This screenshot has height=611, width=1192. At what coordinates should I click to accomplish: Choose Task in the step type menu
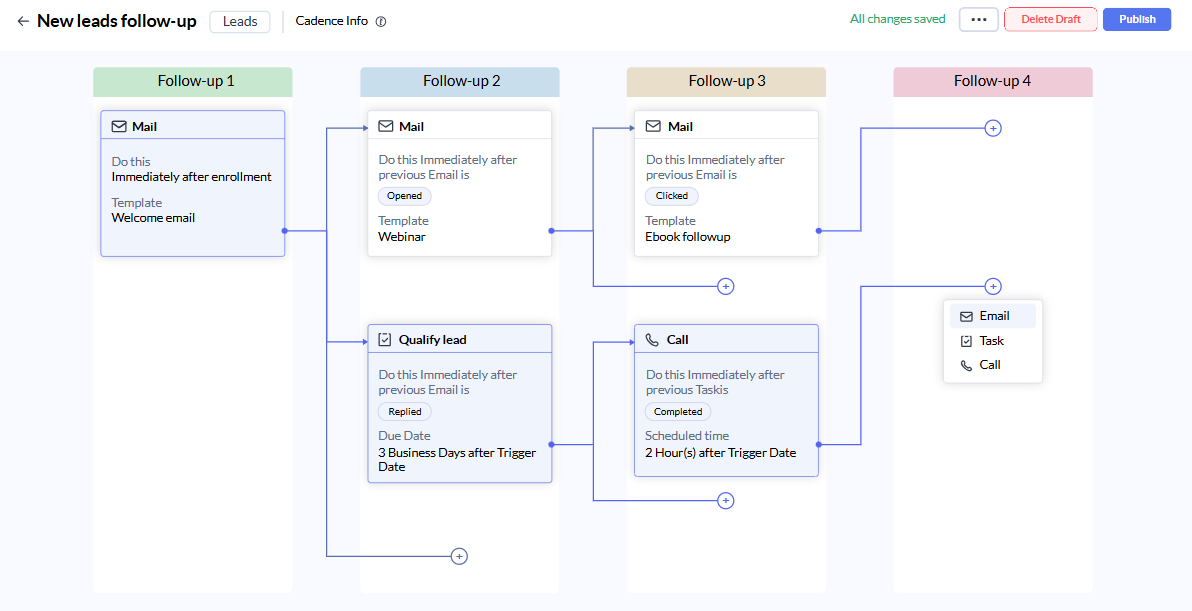pos(993,340)
